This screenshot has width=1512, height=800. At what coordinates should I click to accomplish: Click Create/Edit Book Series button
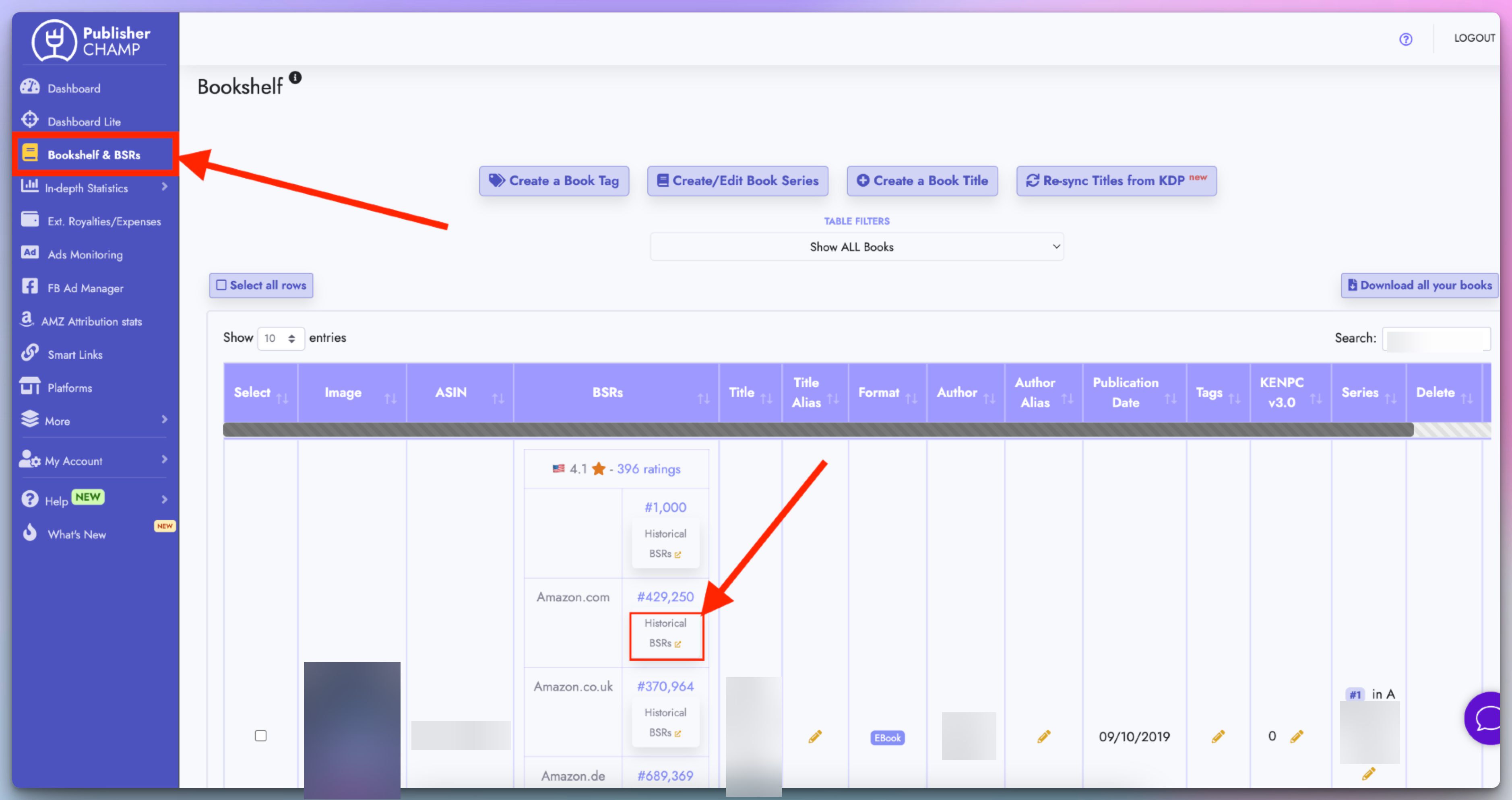[x=737, y=181]
